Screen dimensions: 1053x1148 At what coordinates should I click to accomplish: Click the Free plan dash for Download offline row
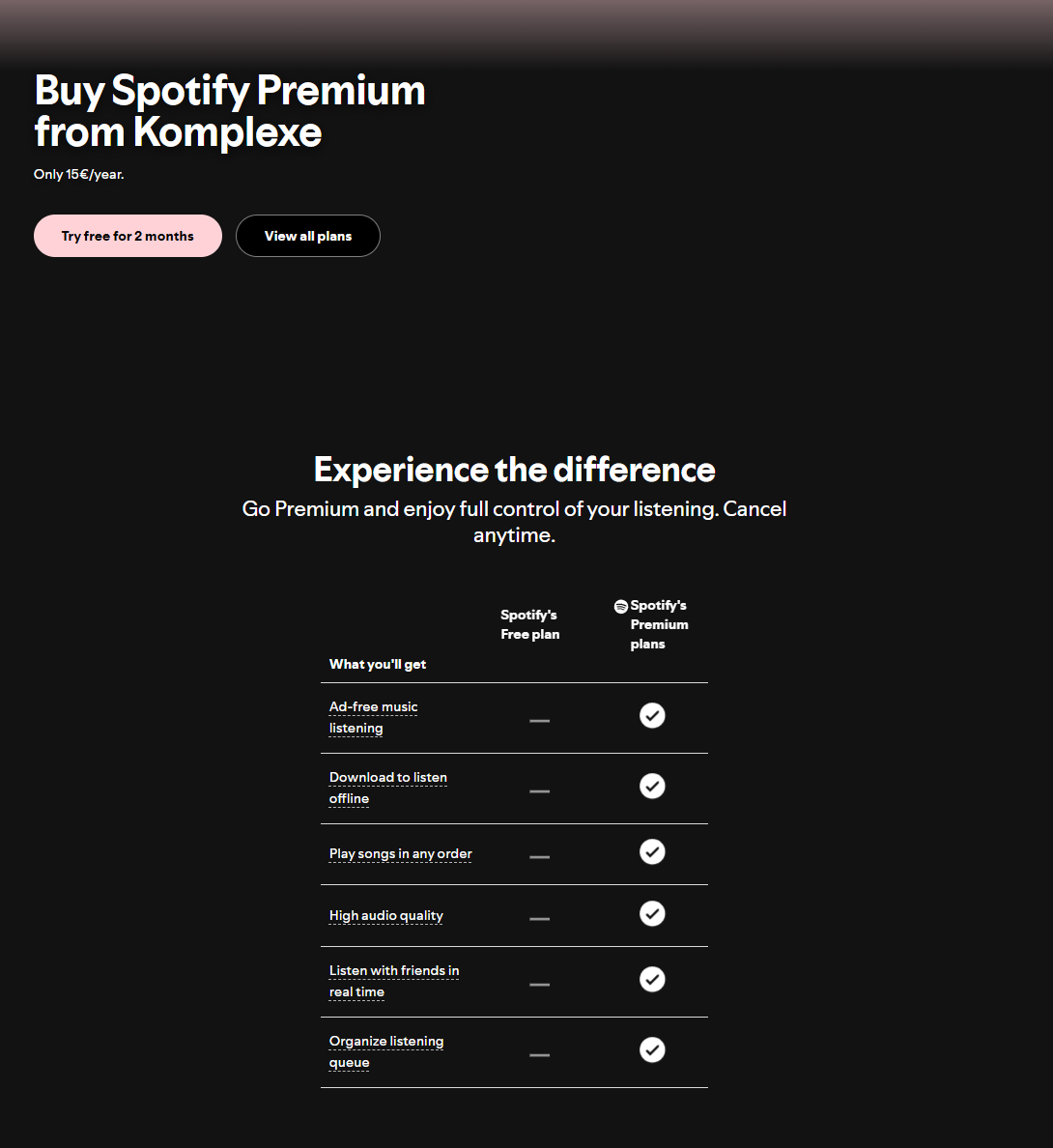[x=539, y=790]
